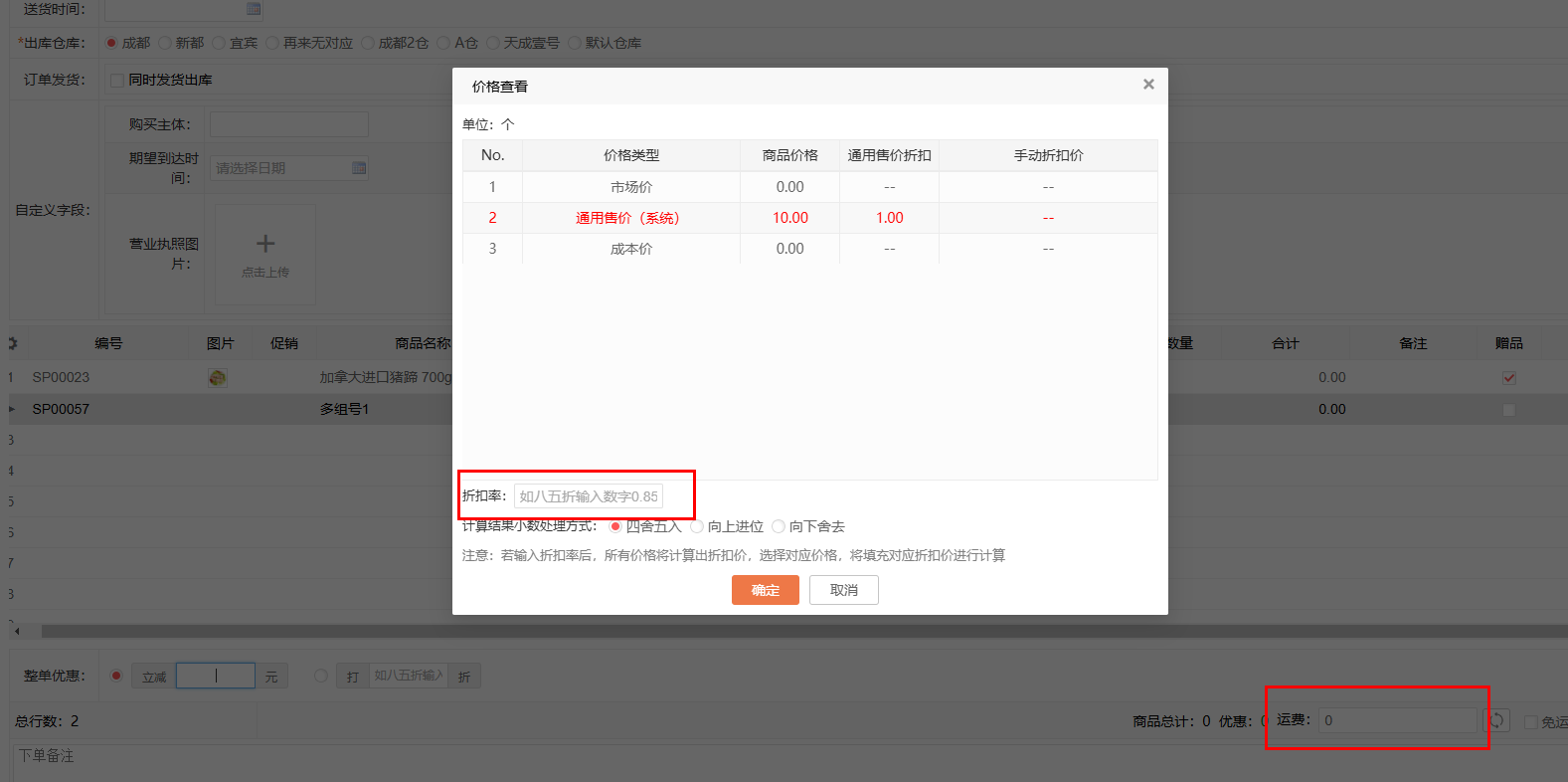The image size is (1568, 782).
Task: Open the calendar icon for 送货时间
Action: [x=254, y=9]
